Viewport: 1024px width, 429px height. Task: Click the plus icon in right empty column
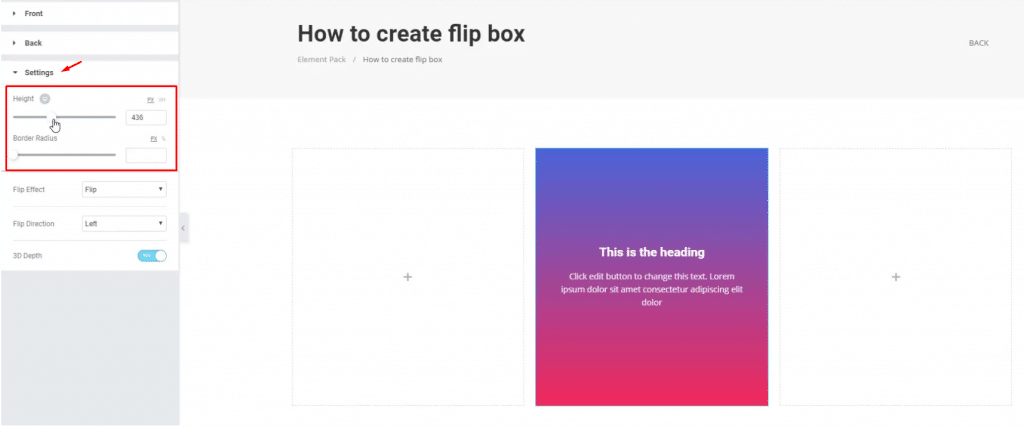point(896,277)
